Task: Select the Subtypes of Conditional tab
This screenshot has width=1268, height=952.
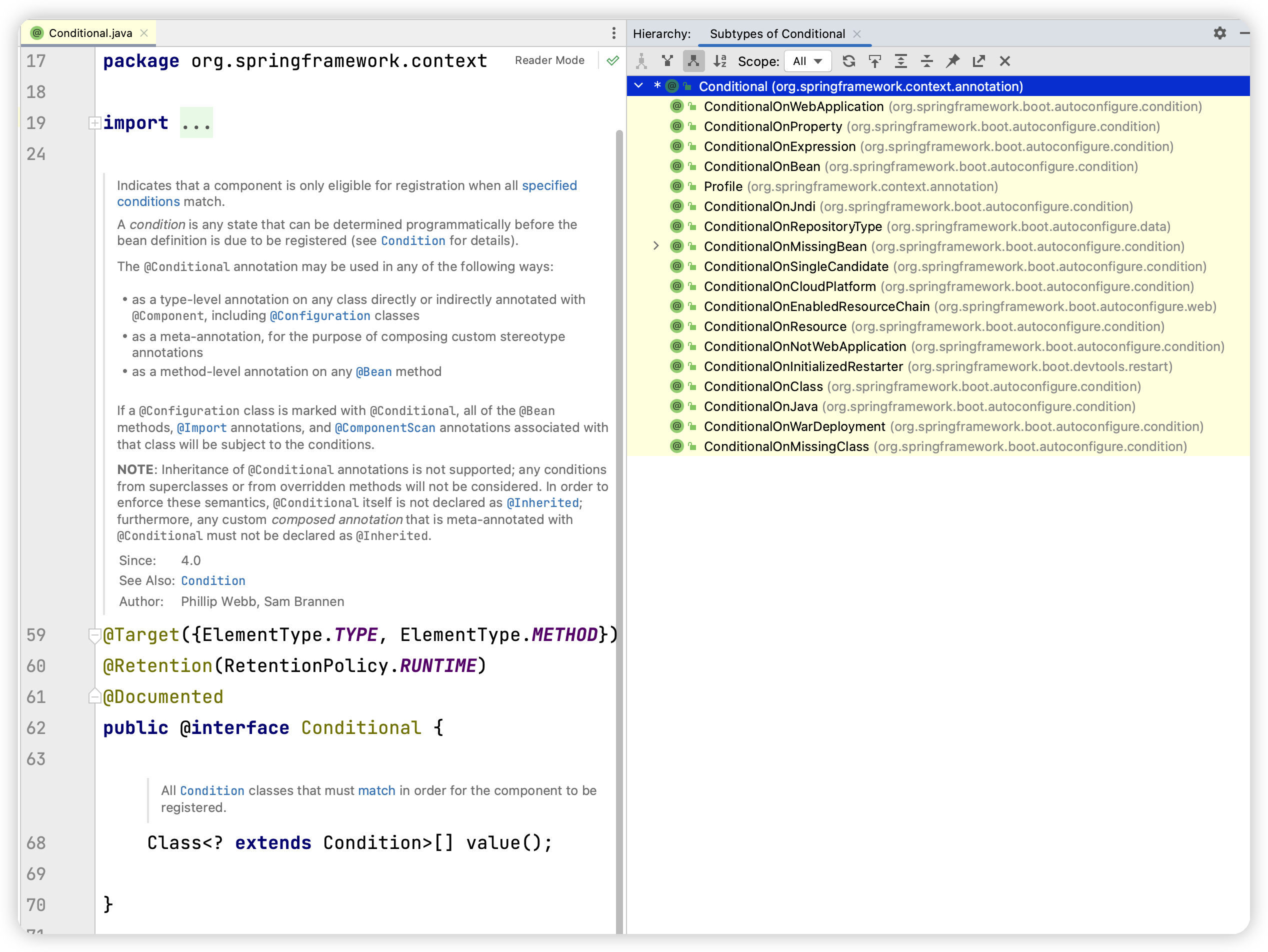Action: (777, 34)
